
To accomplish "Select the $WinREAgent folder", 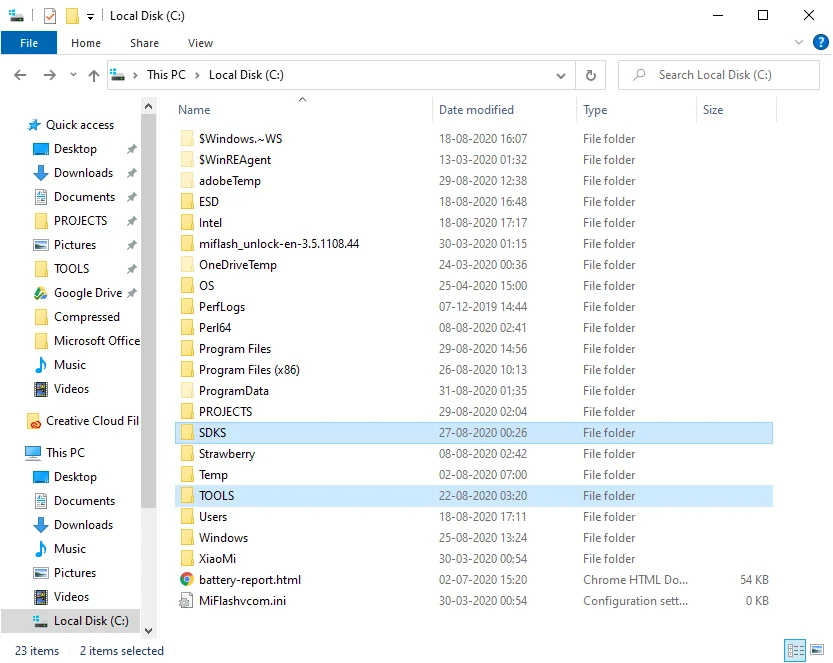I will click(235, 160).
